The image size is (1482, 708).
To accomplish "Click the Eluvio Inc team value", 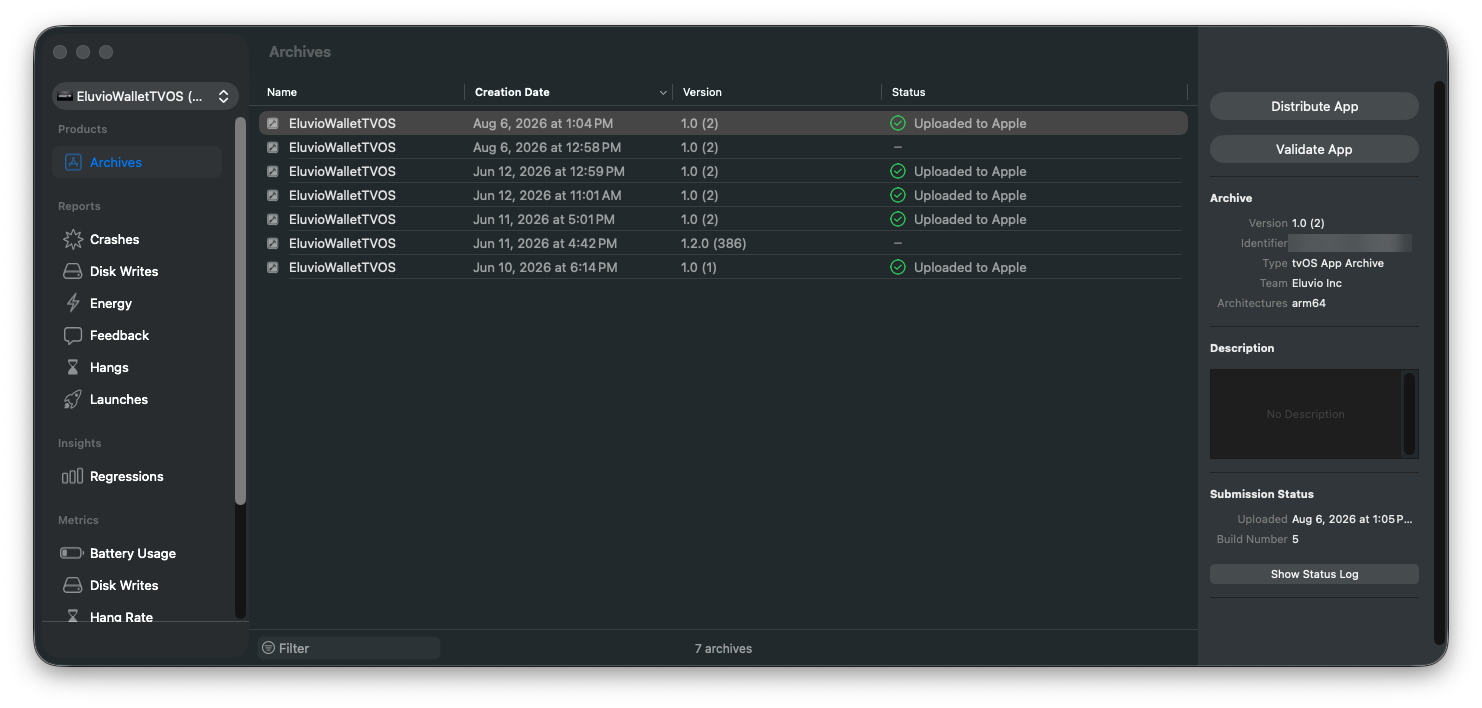I will click(x=1317, y=283).
